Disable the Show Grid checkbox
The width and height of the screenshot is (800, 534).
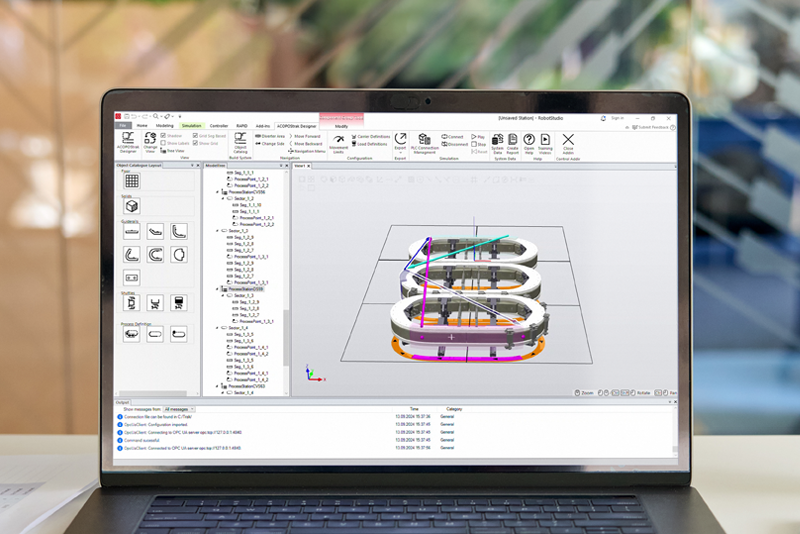[195, 143]
